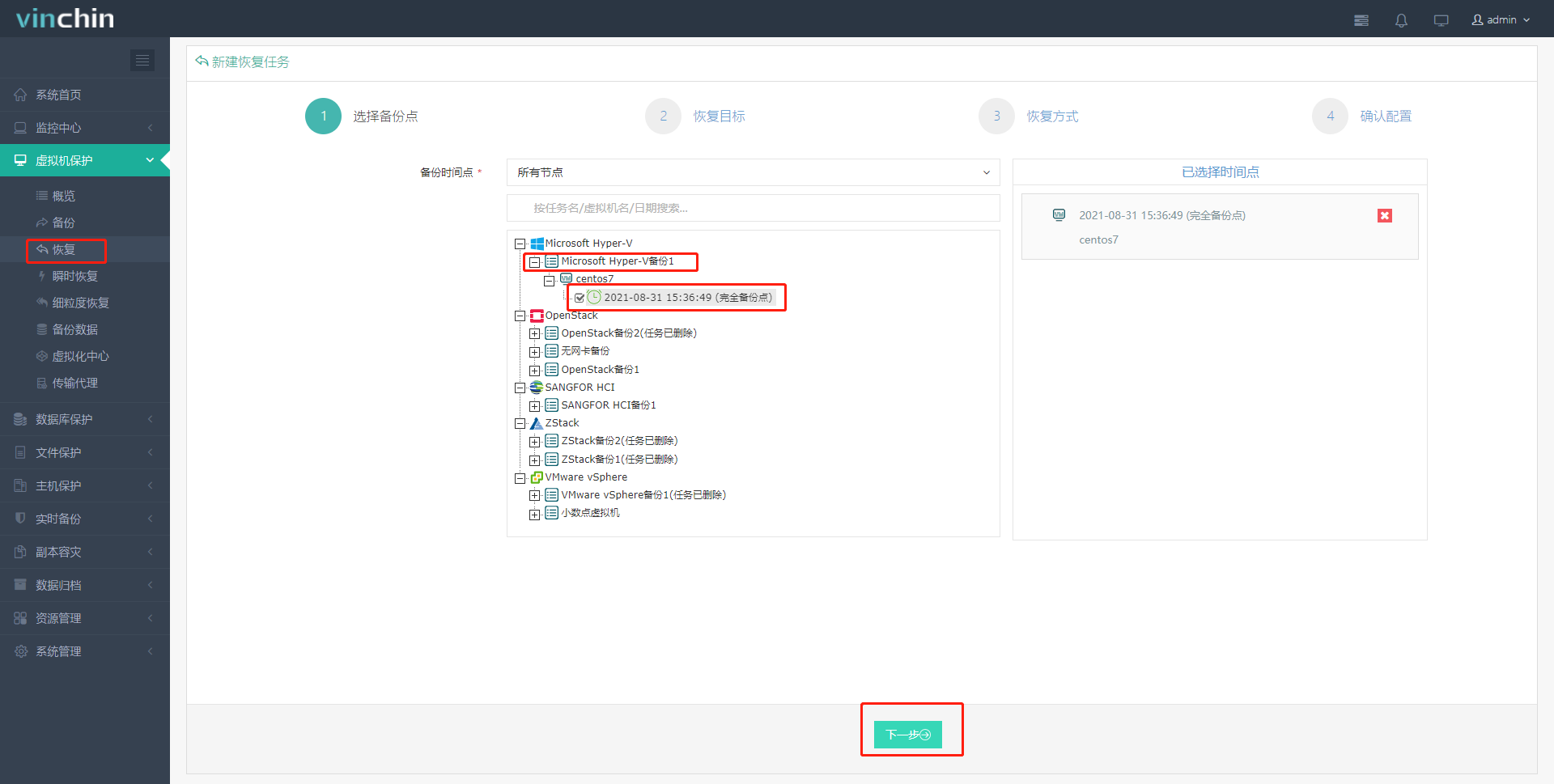The image size is (1554, 784).
Task: Expand OpenStack备份2(任务已删除) node
Action: [x=535, y=333]
